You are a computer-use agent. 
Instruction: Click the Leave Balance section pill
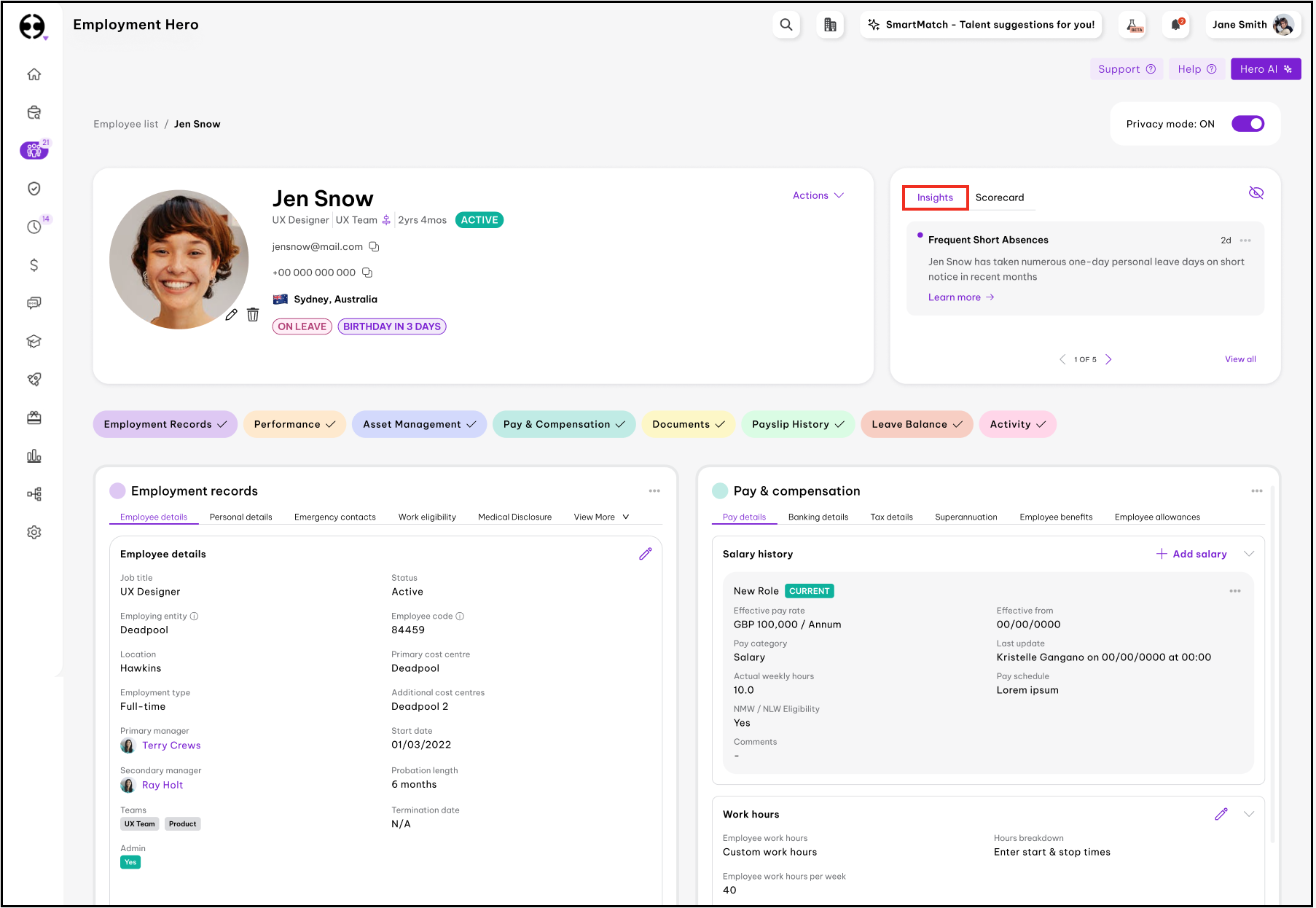[x=916, y=424]
